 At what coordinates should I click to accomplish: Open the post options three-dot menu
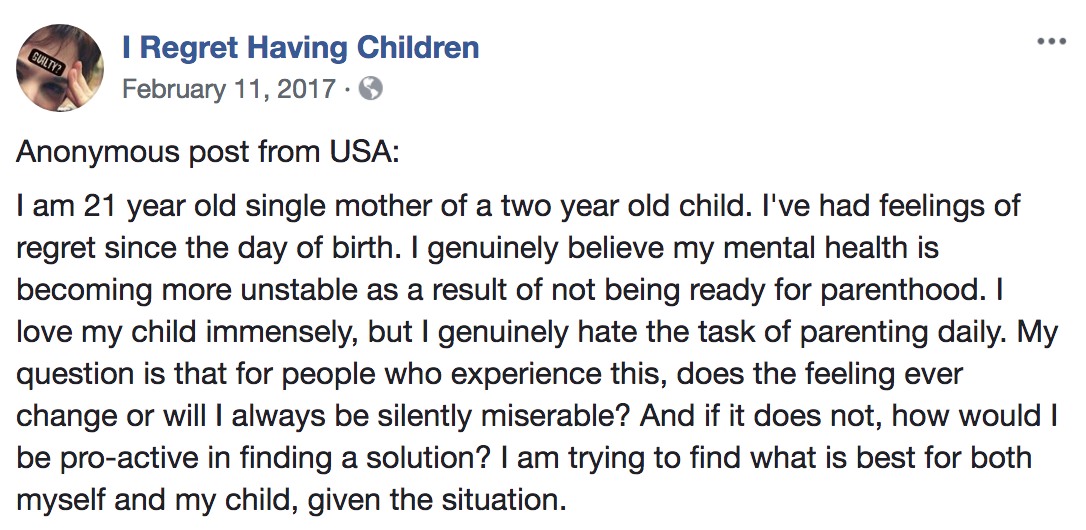tap(1051, 42)
